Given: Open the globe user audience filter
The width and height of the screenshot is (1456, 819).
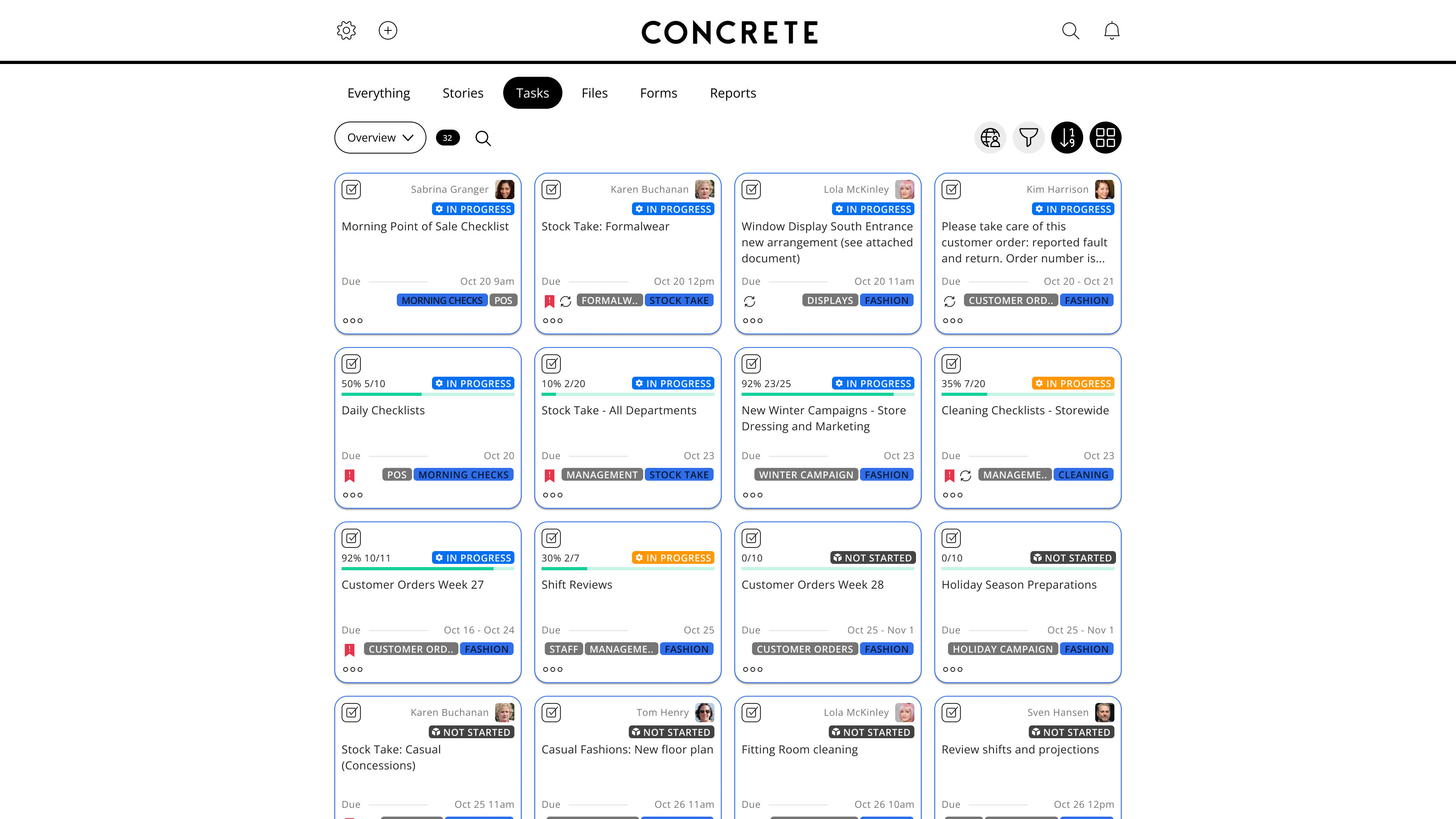Looking at the screenshot, I should pos(990,137).
